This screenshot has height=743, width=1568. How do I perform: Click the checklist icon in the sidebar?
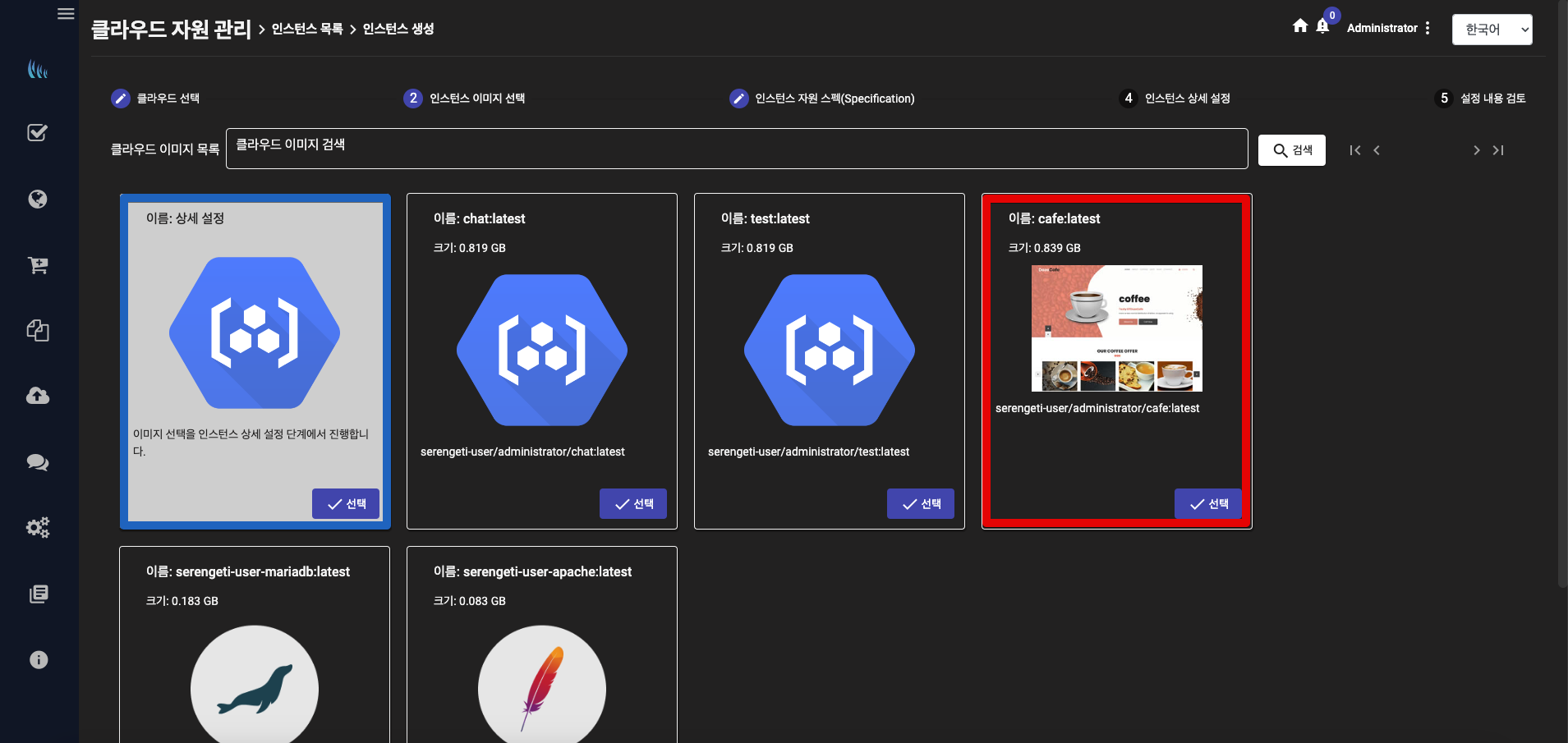(x=38, y=133)
